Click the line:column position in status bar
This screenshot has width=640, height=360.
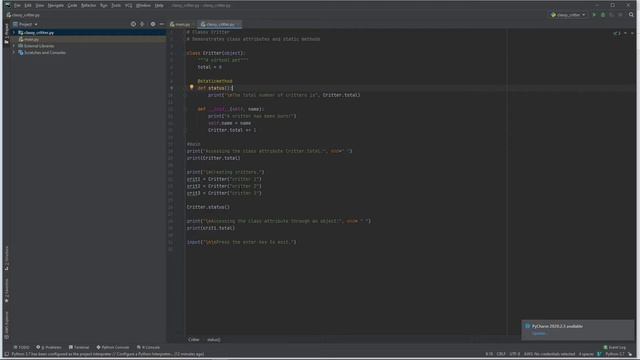[x=489, y=354]
